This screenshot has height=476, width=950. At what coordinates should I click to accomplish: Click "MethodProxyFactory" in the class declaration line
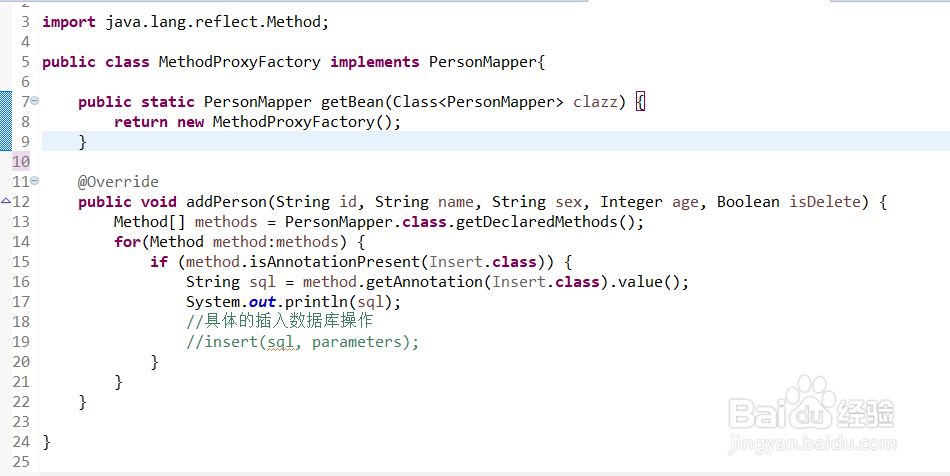point(239,62)
